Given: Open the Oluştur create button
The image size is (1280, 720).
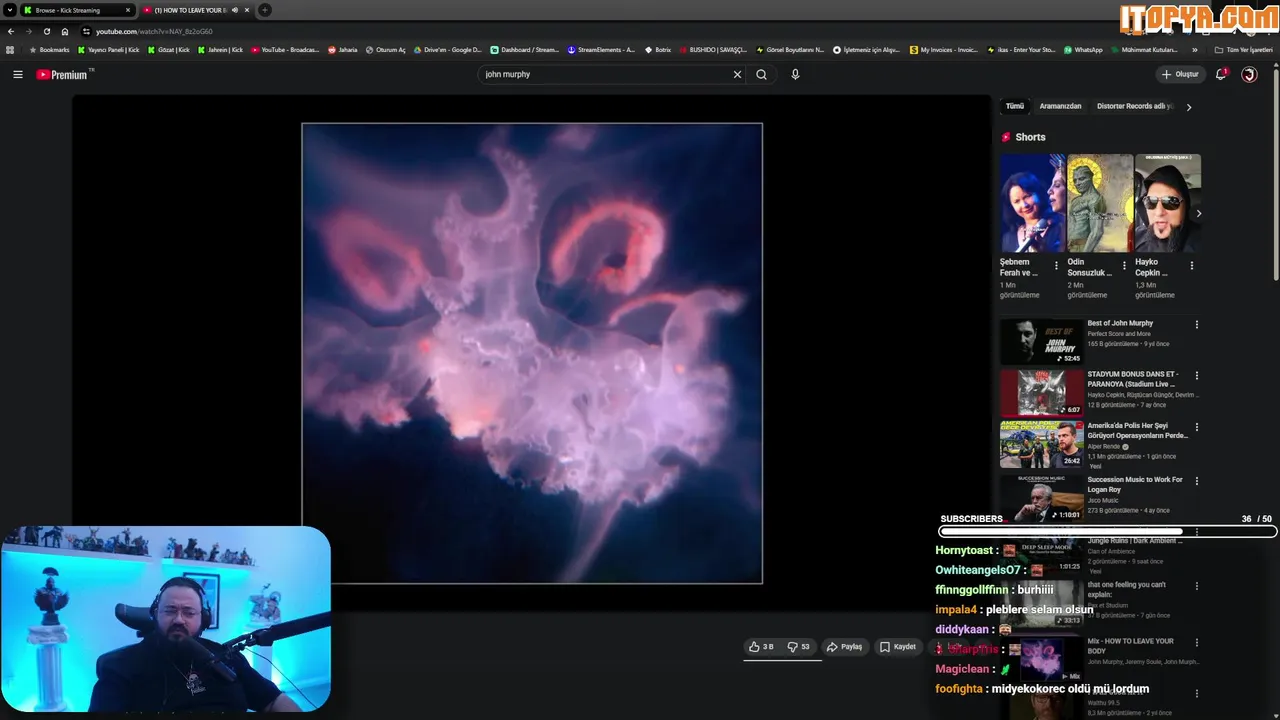Looking at the screenshot, I should pyautogui.click(x=1180, y=74).
